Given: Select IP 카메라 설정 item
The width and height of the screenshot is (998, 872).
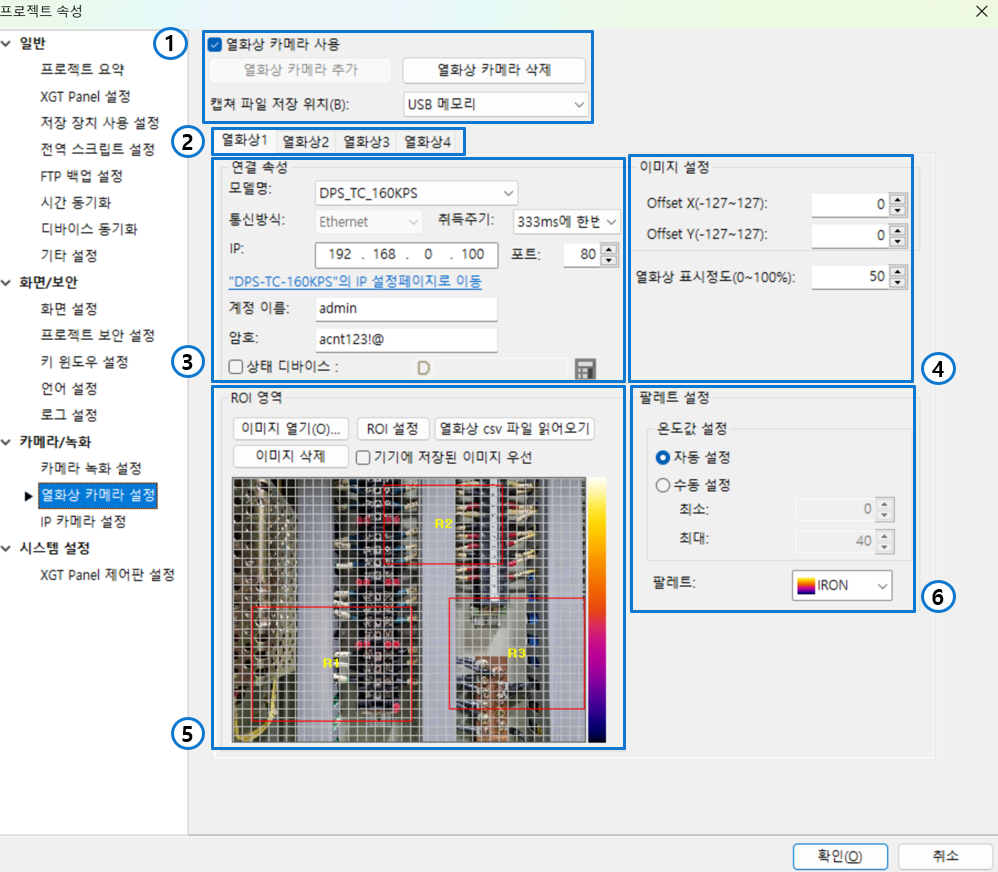Looking at the screenshot, I should [x=83, y=522].
